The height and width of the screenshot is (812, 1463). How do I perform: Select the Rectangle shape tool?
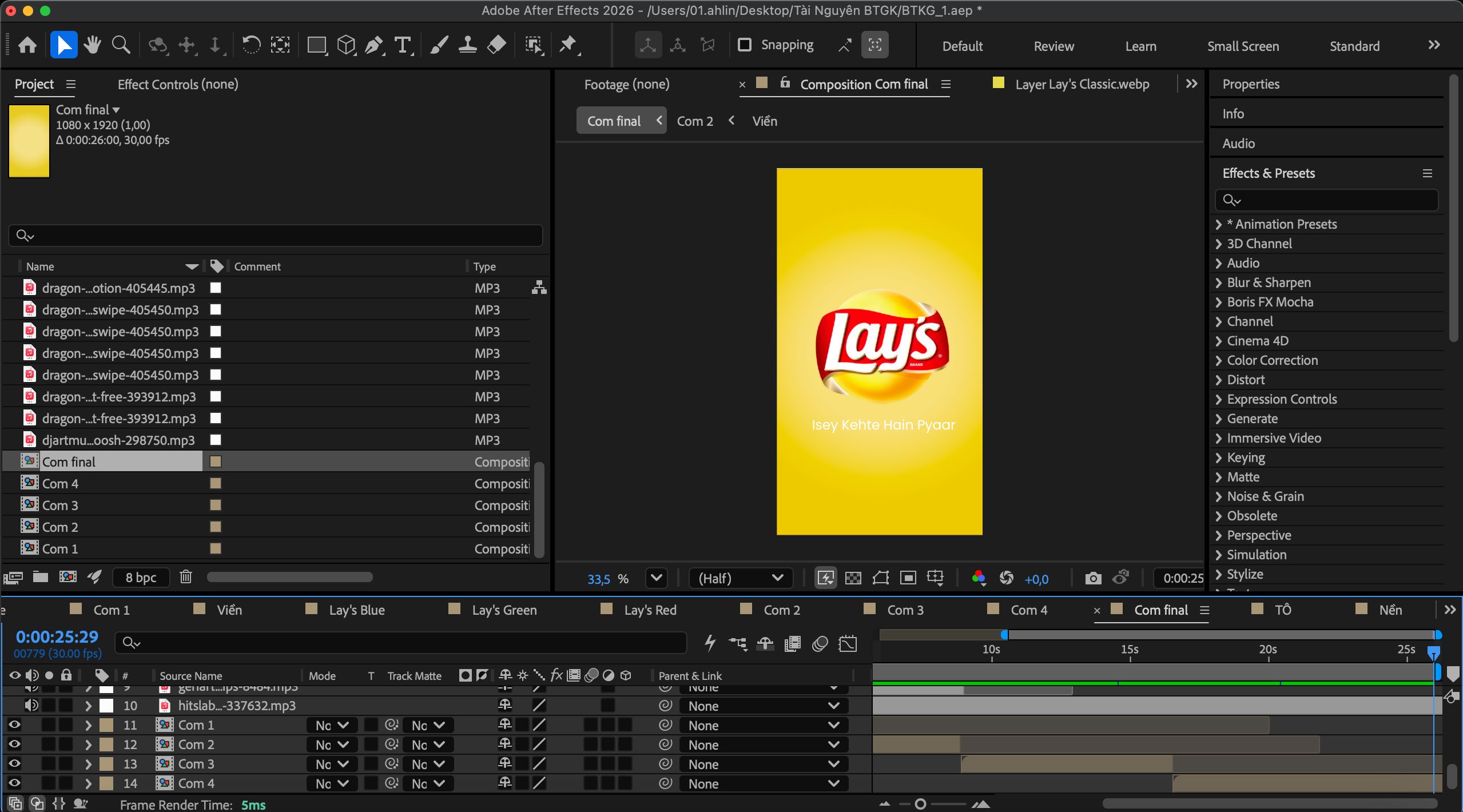pos(317,45)
